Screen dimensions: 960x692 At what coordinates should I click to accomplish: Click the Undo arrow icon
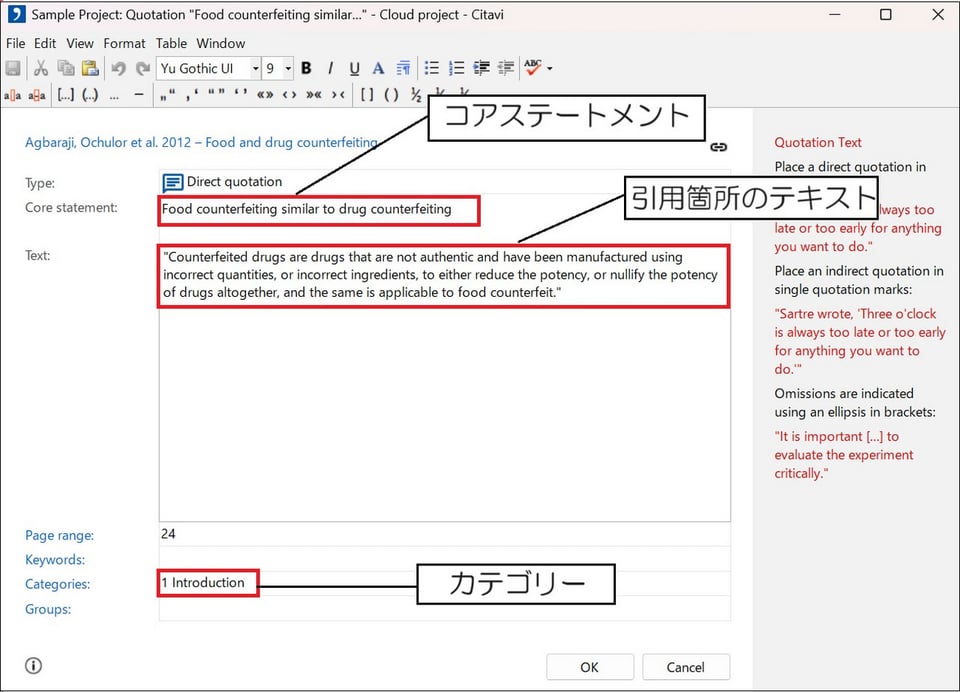click(x=118, y=68)
